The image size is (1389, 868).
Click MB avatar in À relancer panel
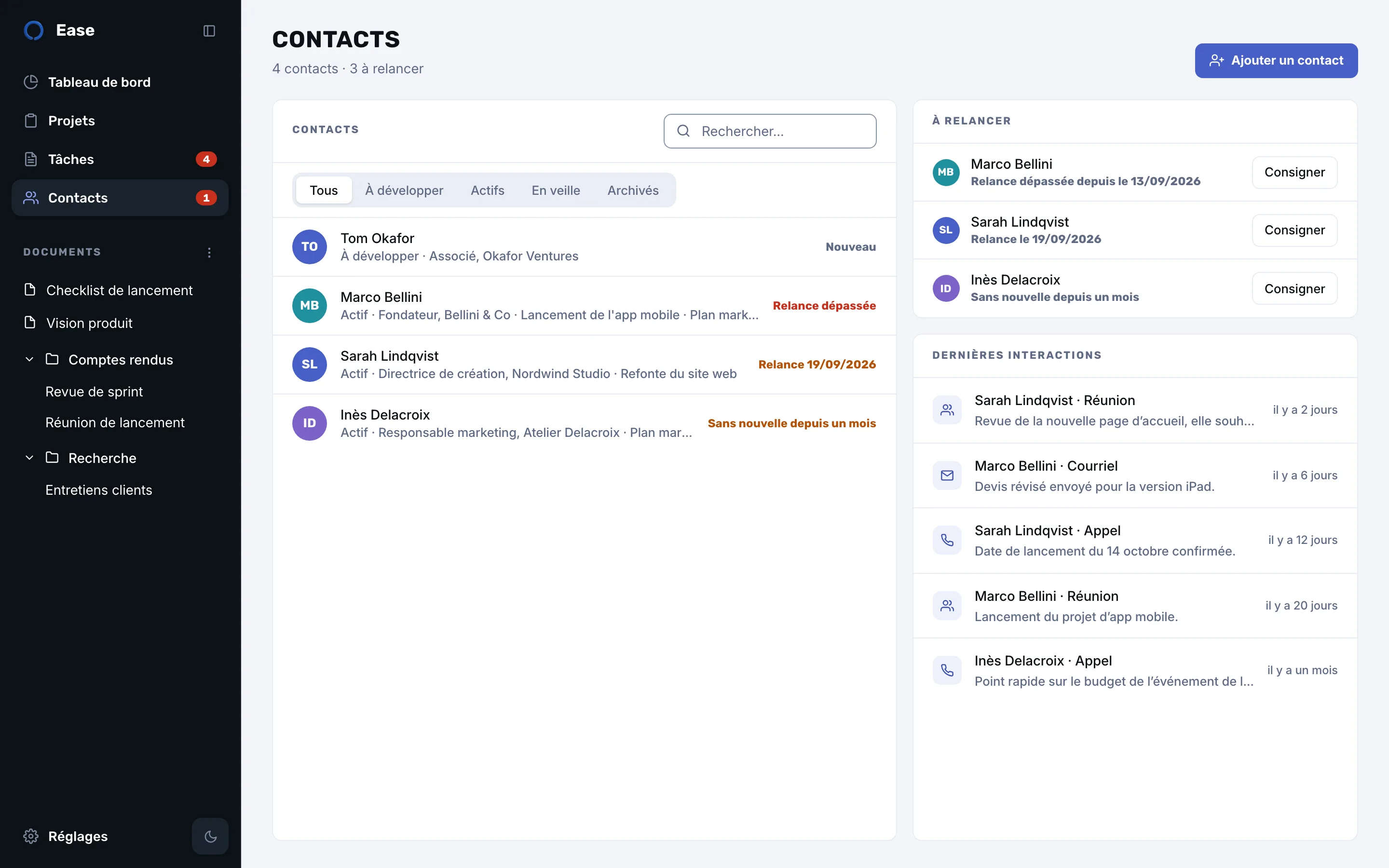(x=946, y=172)
